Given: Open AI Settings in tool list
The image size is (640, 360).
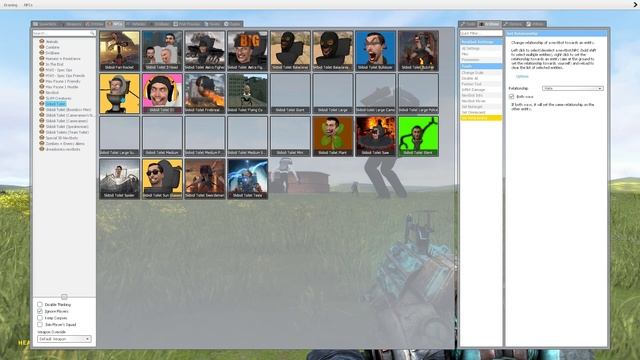Looking at the screenshot, I should pos(481,48).
